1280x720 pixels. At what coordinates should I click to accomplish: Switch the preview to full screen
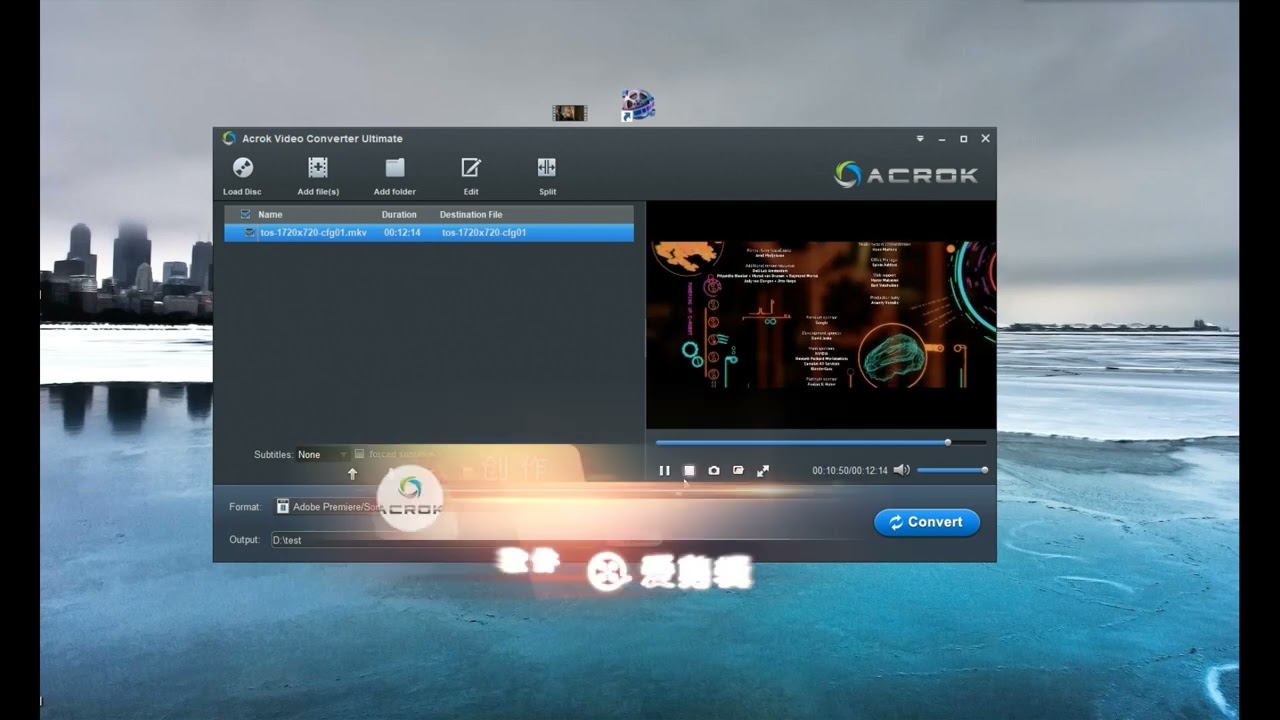pyautogui.click(x=763, y=471)
